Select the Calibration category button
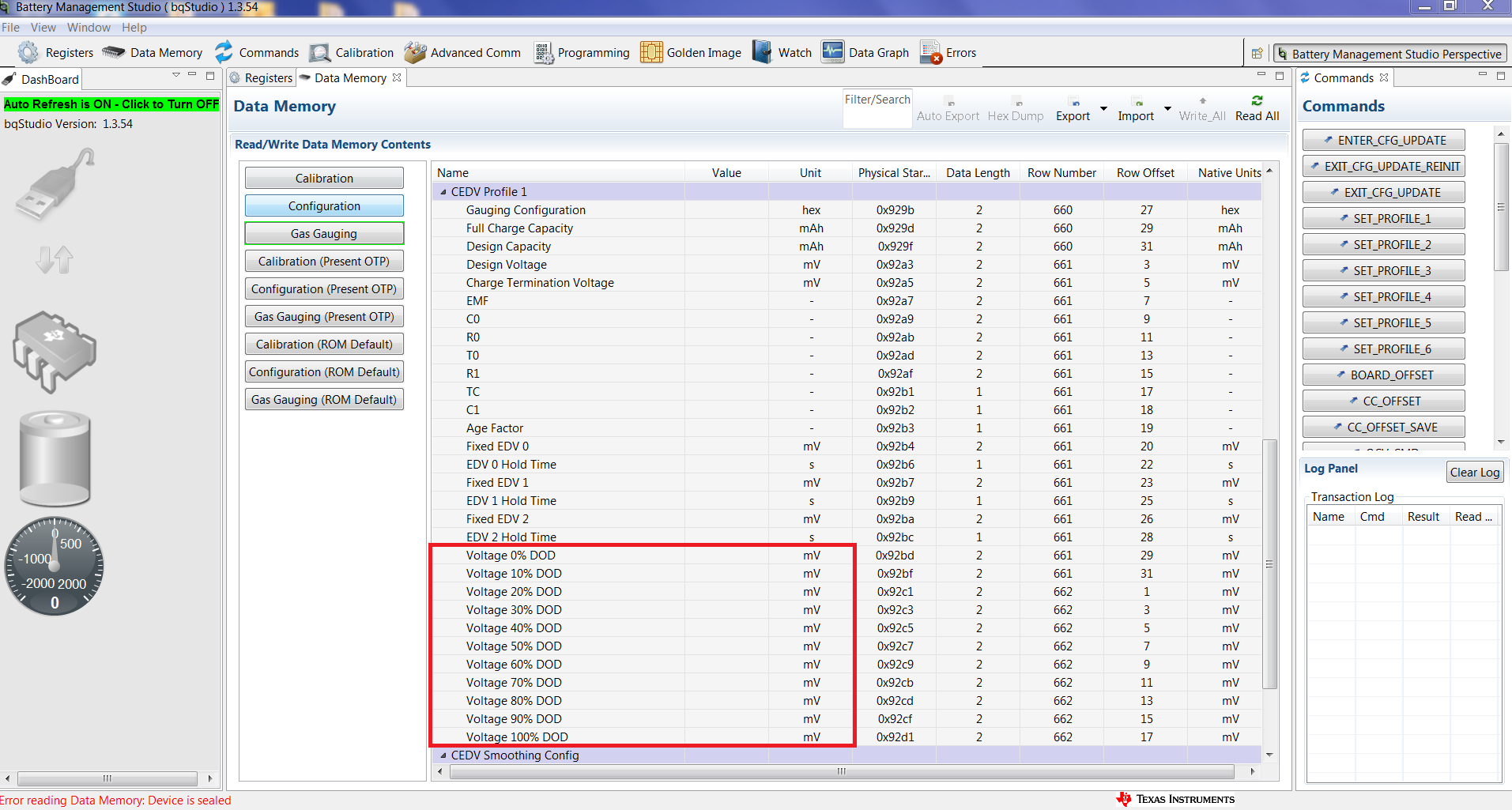1512x810 pixels. pyautogui.click(x=324, y=178)
